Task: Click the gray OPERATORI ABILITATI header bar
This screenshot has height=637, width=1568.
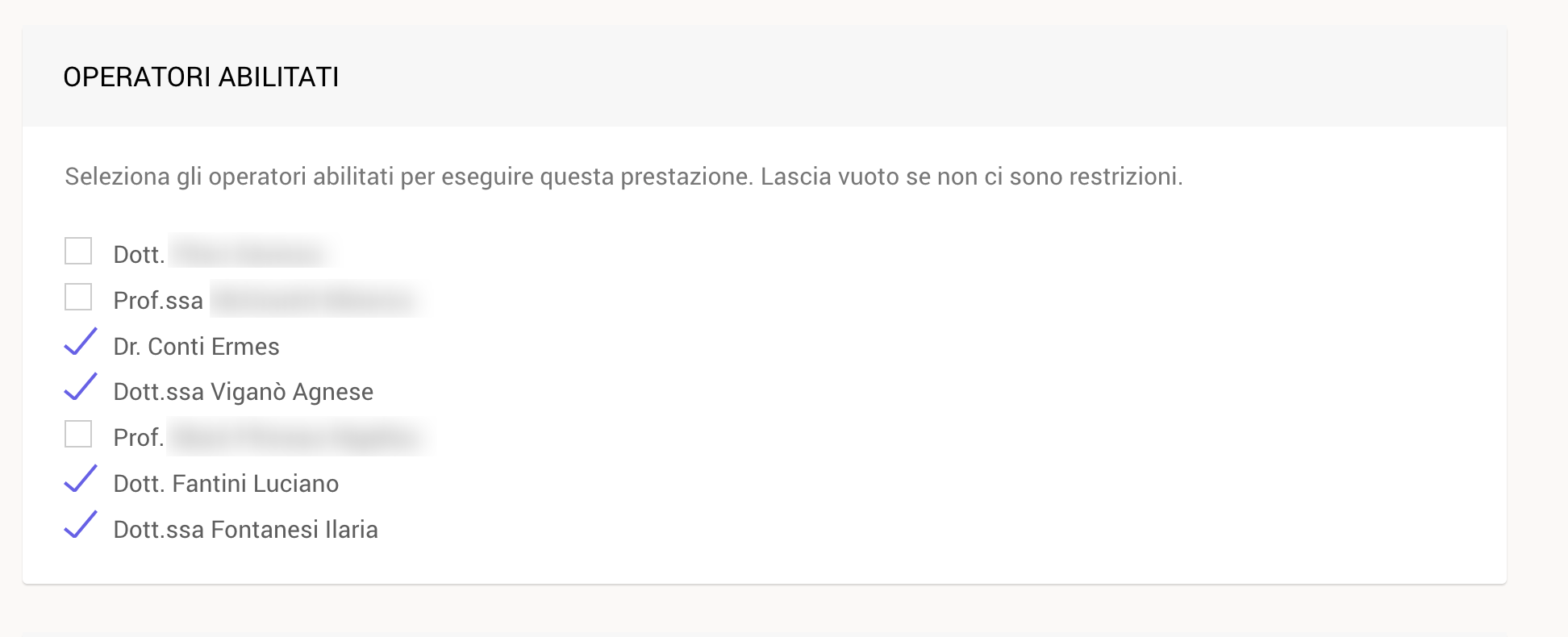Action: (764, 77)
